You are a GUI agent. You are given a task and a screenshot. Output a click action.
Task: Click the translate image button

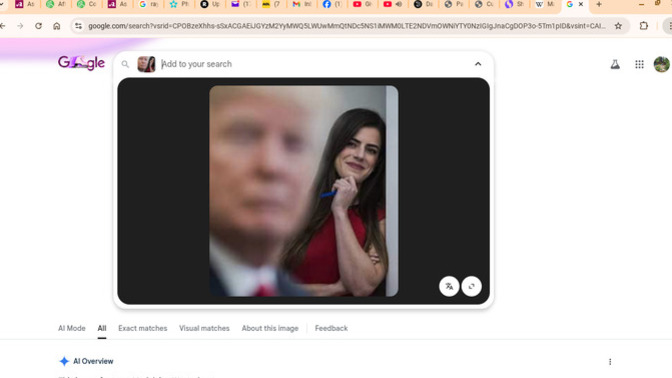449,286
